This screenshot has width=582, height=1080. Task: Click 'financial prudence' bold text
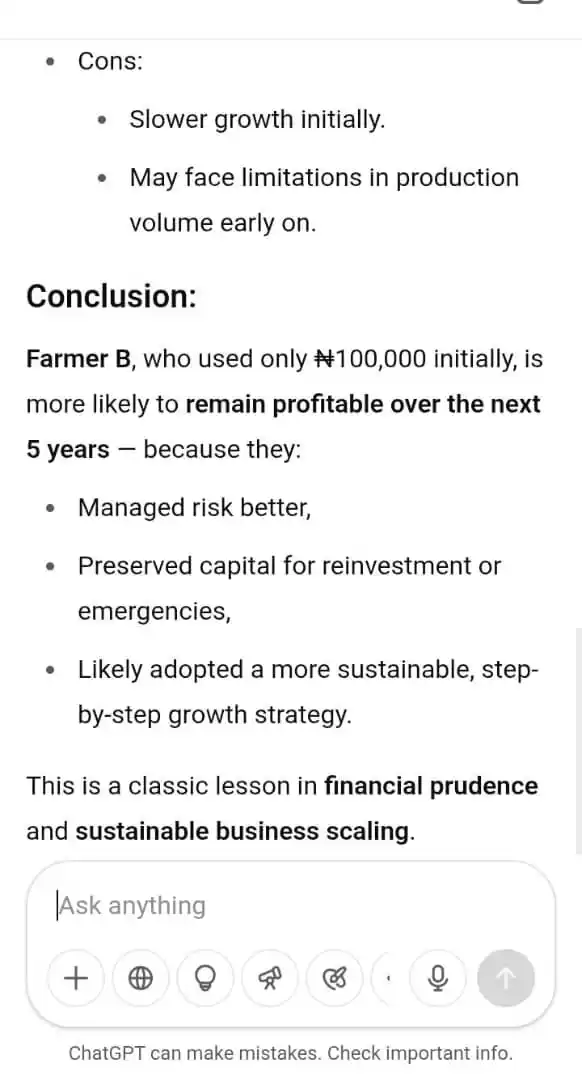click(x=431, y=786)
